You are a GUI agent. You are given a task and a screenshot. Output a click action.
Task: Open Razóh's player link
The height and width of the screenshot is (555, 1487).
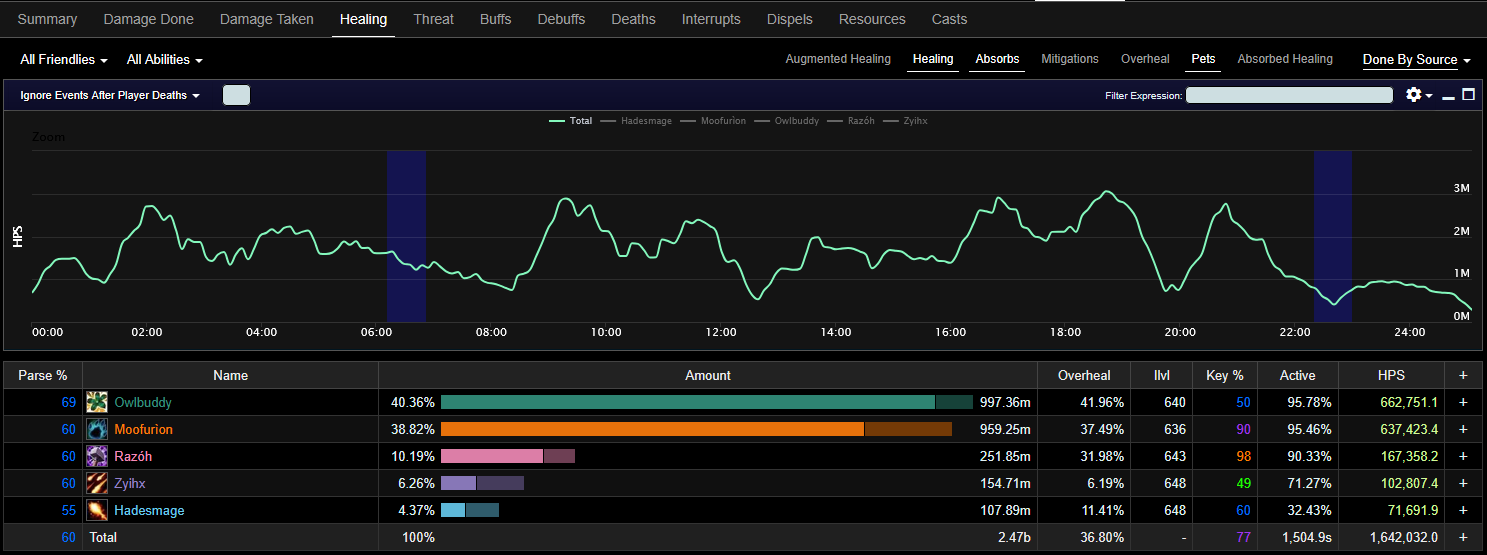tap(134, 456)
